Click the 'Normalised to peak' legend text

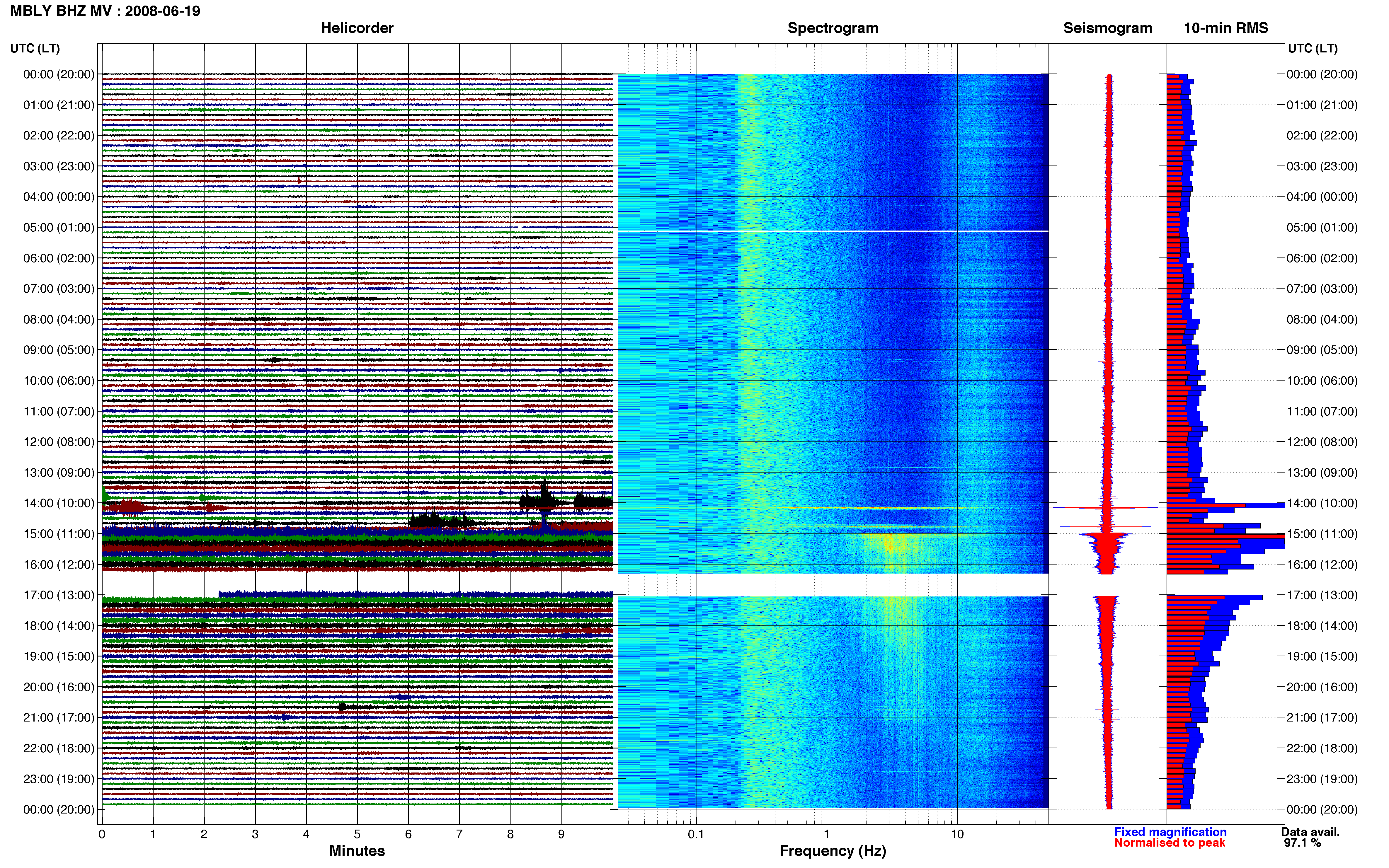click(x=1170, y=843)
